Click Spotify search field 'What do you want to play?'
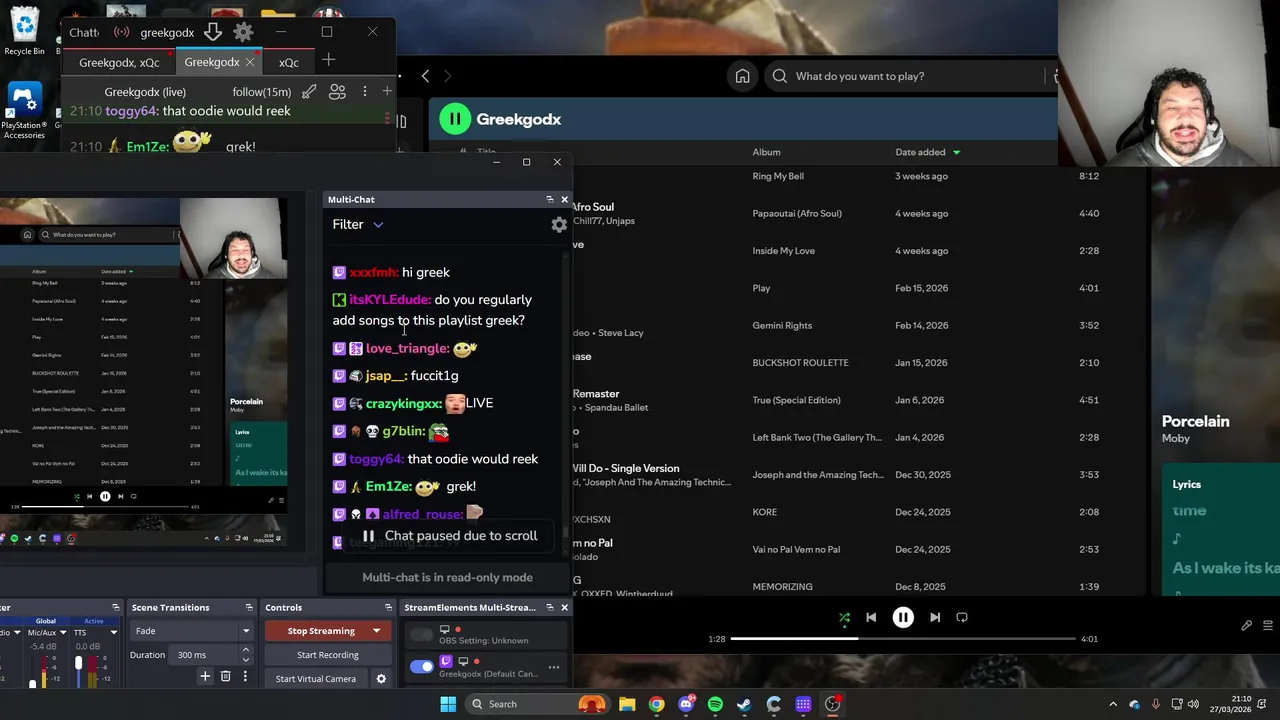 pyautogui.click(x=910, y=76)
